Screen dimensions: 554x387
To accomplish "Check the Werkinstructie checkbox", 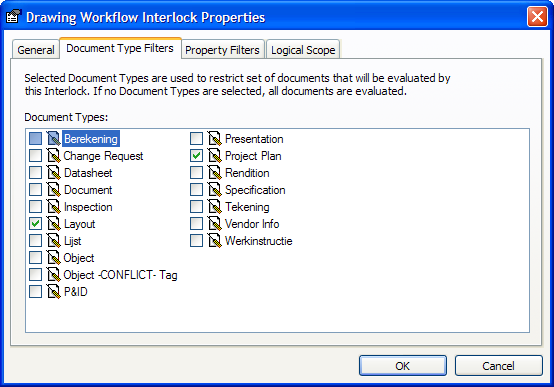I will [x=196, y=241].
